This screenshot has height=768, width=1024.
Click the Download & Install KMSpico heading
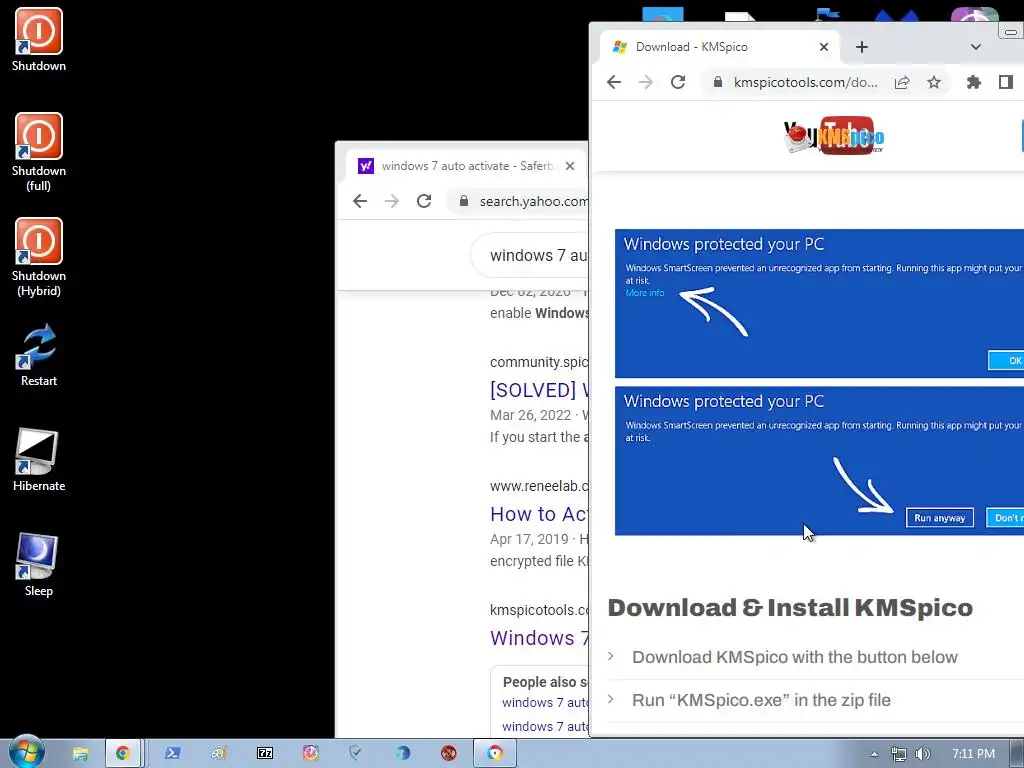click(x=790, y=608)
